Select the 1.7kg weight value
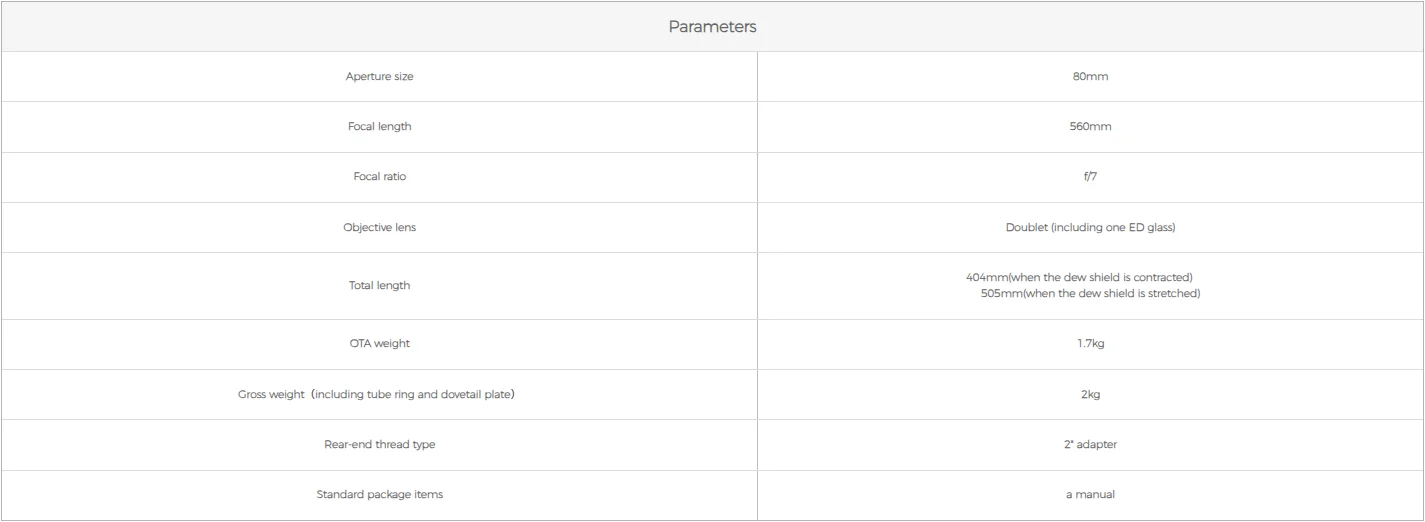 coord(1090,344)
